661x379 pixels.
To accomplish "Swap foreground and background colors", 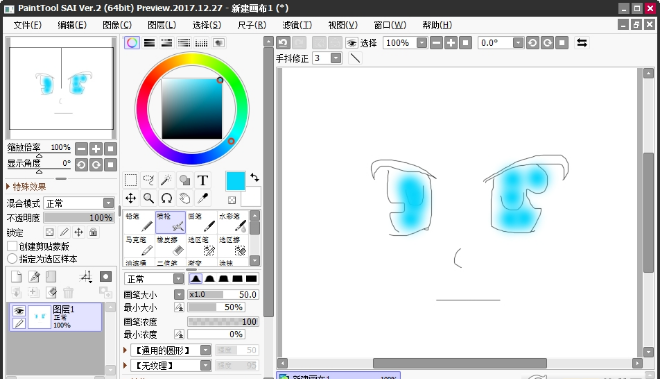I will tap(254, 177).
